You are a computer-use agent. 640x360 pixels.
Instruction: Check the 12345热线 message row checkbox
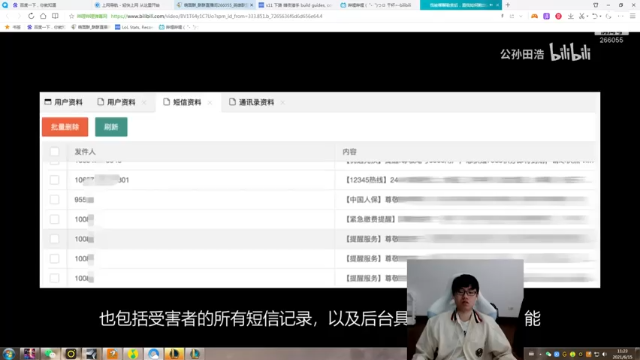pos(54,180)
